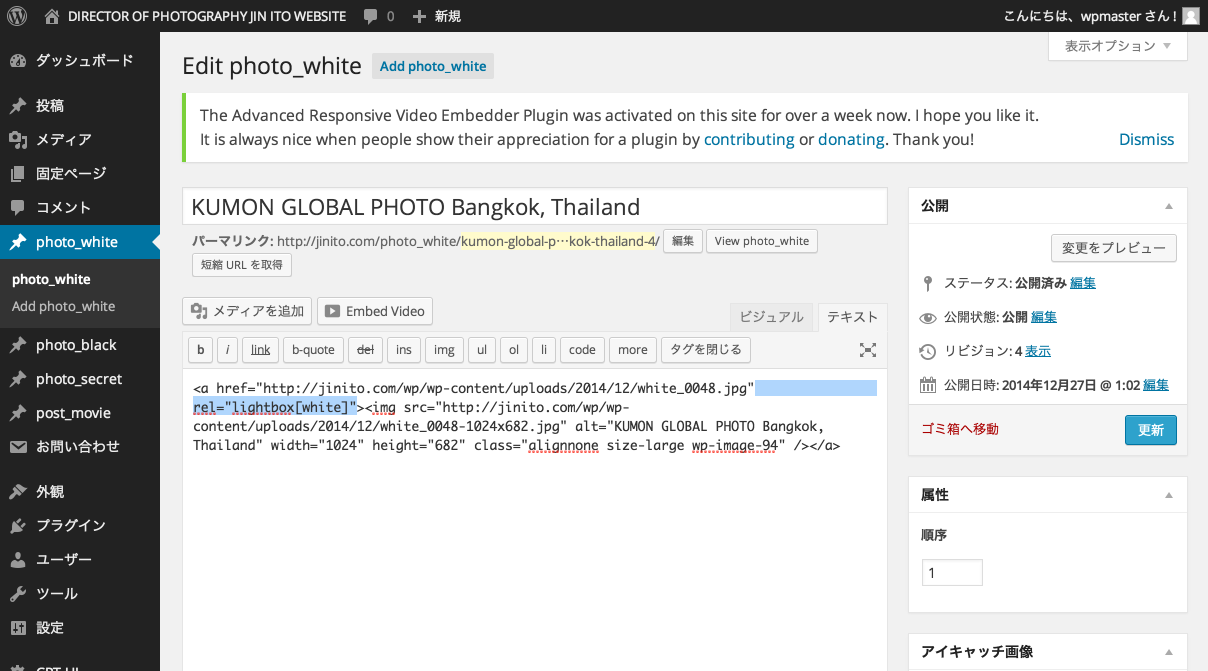
Task: Open the site home icon link
Action: click(x=52, y=16)
